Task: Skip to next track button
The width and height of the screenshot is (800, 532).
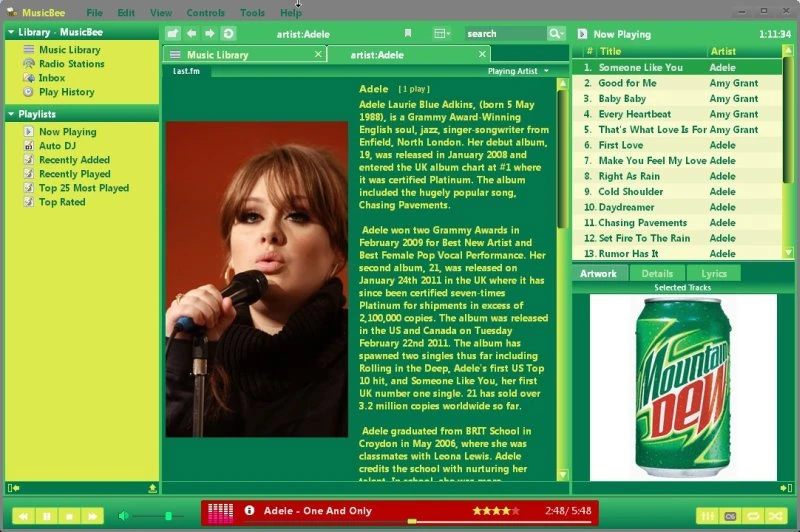Action: click(x=92, y=515)
